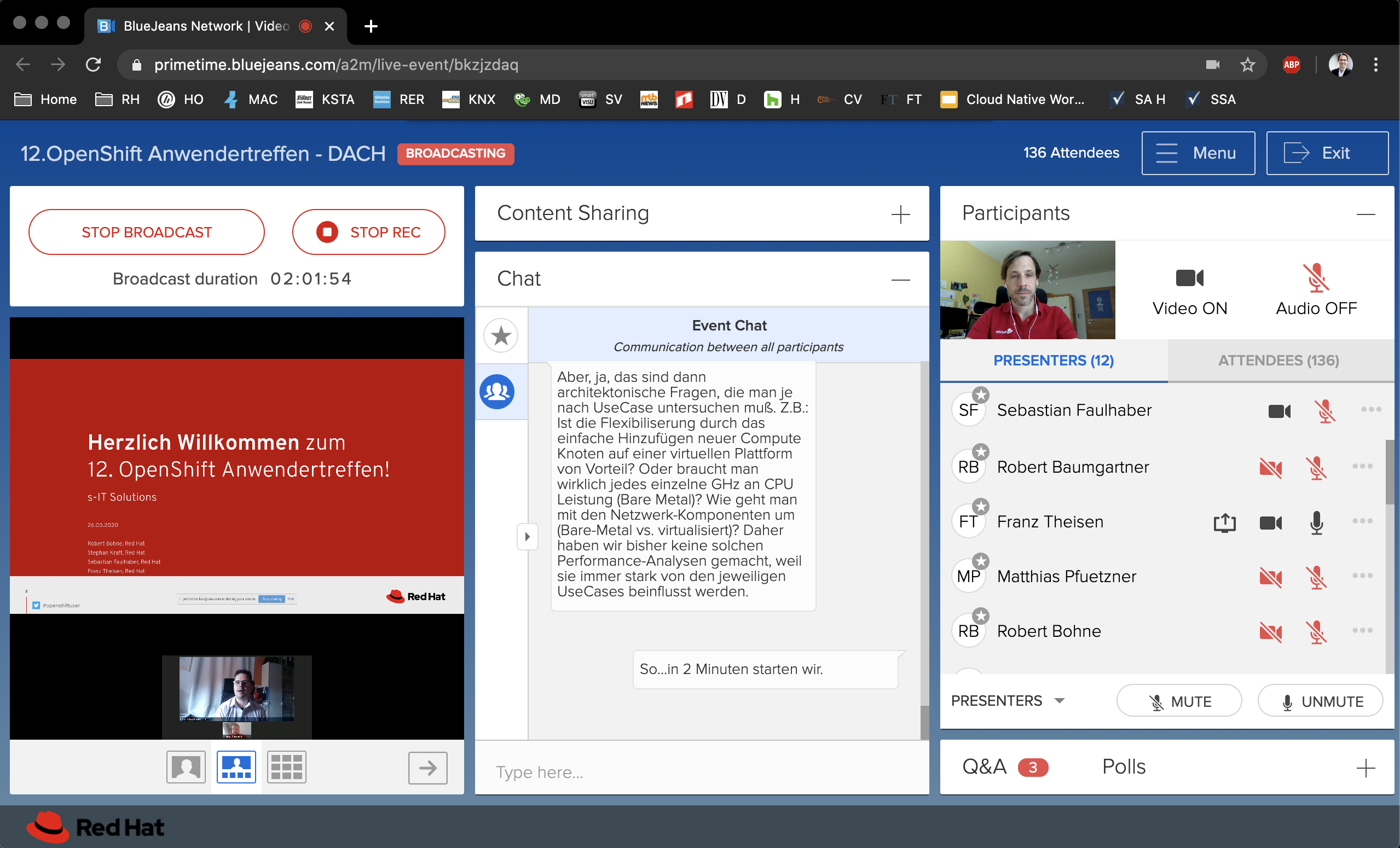Expand the Content Sharing panel
This screenshot has width=1400, height=848.
pos(900,214)
